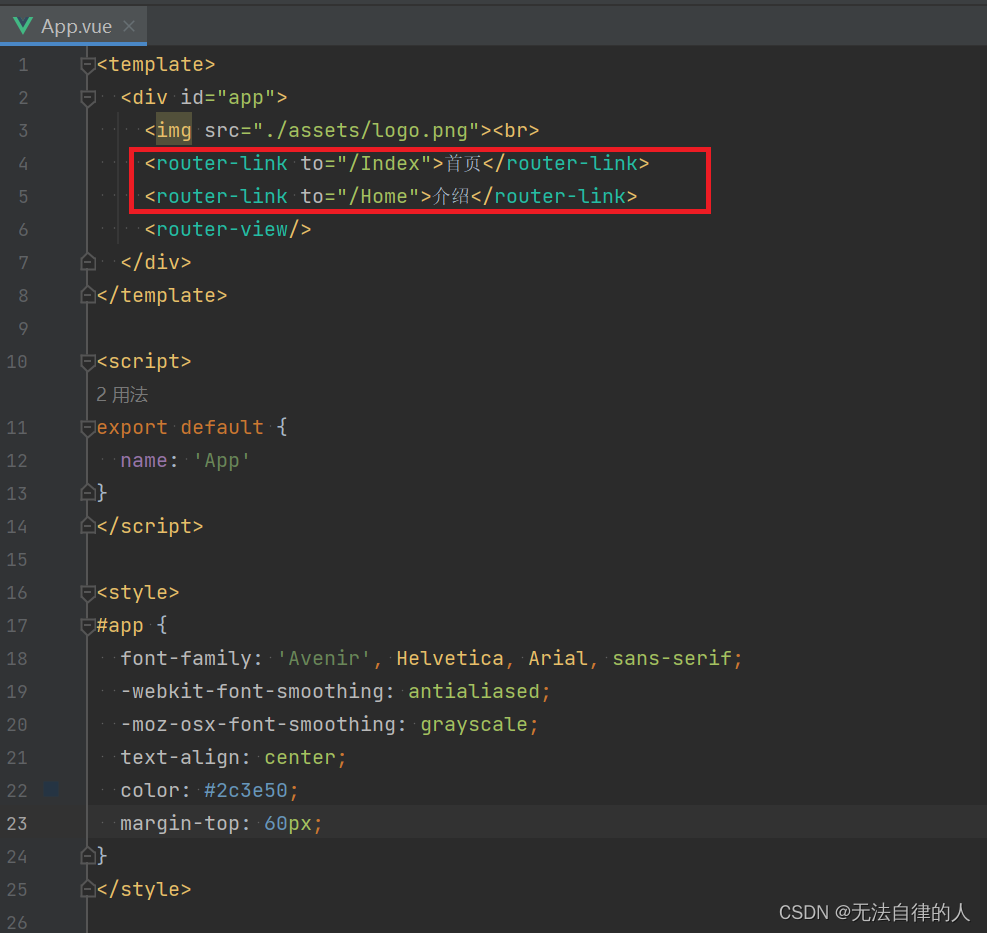Click the router-view tag on line 6
The height and width of the screenshot is (933, 987).
[227, 229]
